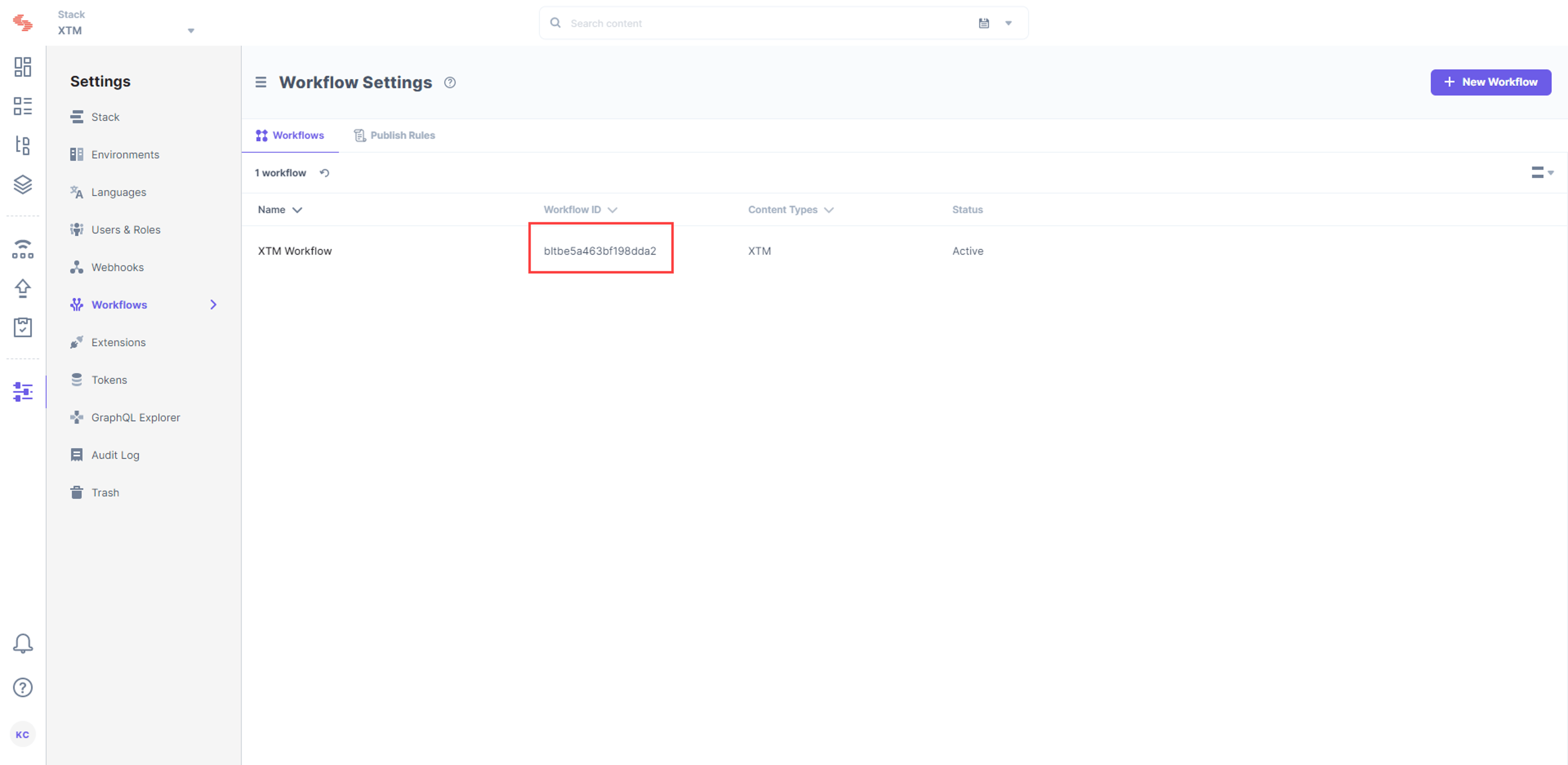The width and height of the screenshot is (1568, 765).
Task: Sort by Content Types column chevron
Action: 829,210
